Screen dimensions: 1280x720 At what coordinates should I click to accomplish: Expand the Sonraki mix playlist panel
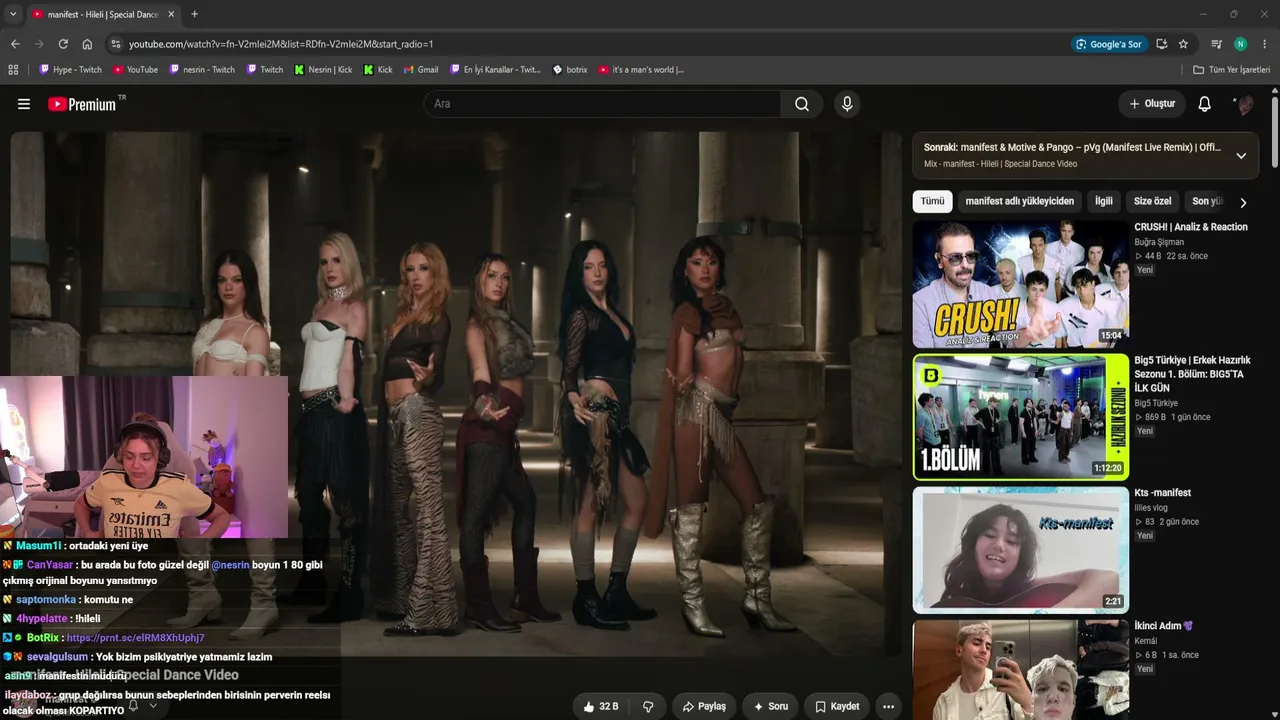[1241, 155]
